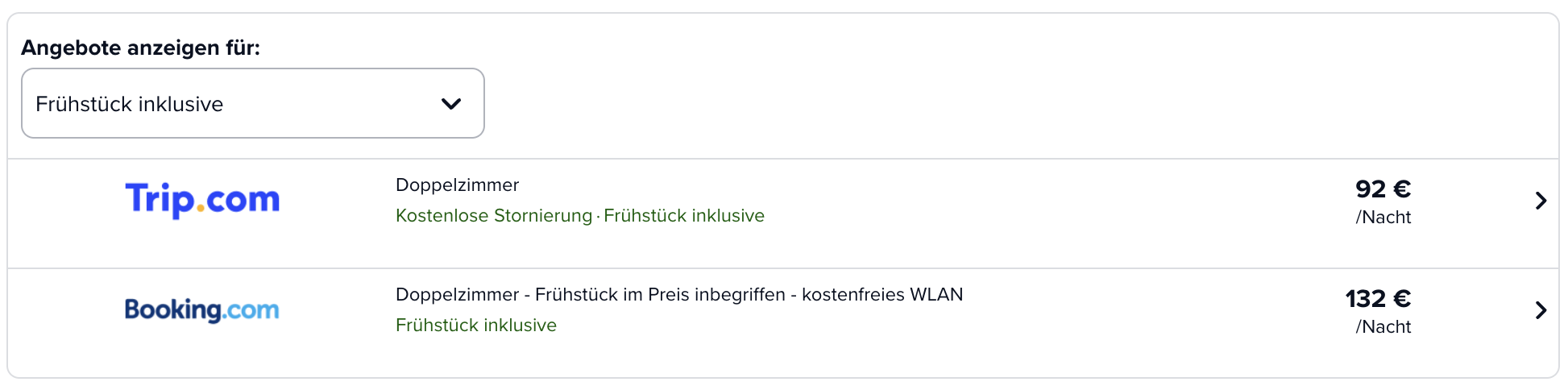Click the 132 € price
The height and width of the screenshot is (390, 1568).
[1378, 299]
